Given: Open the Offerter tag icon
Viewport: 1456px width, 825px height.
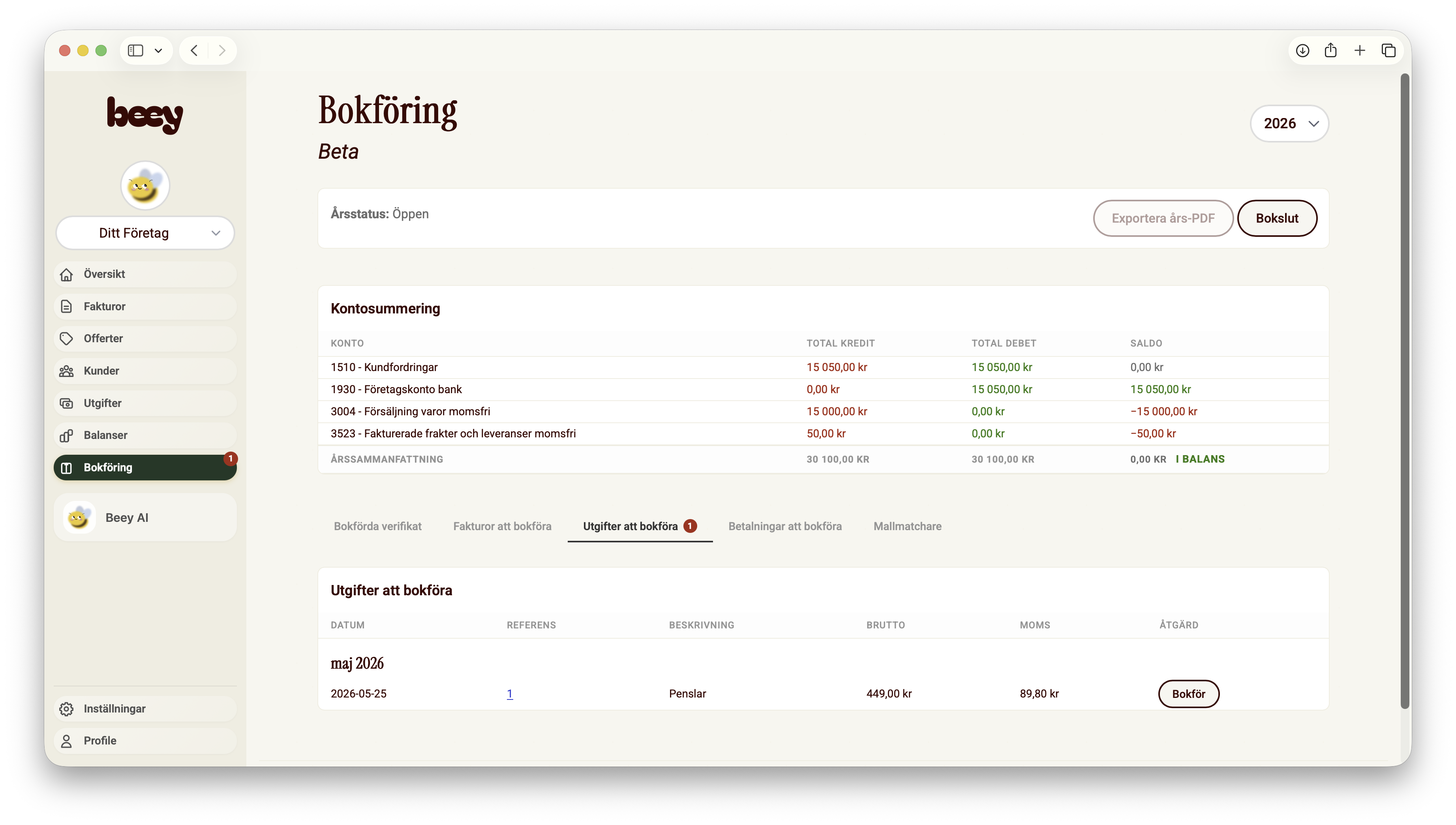Looking at the screenshot, I should pos(66,339).
